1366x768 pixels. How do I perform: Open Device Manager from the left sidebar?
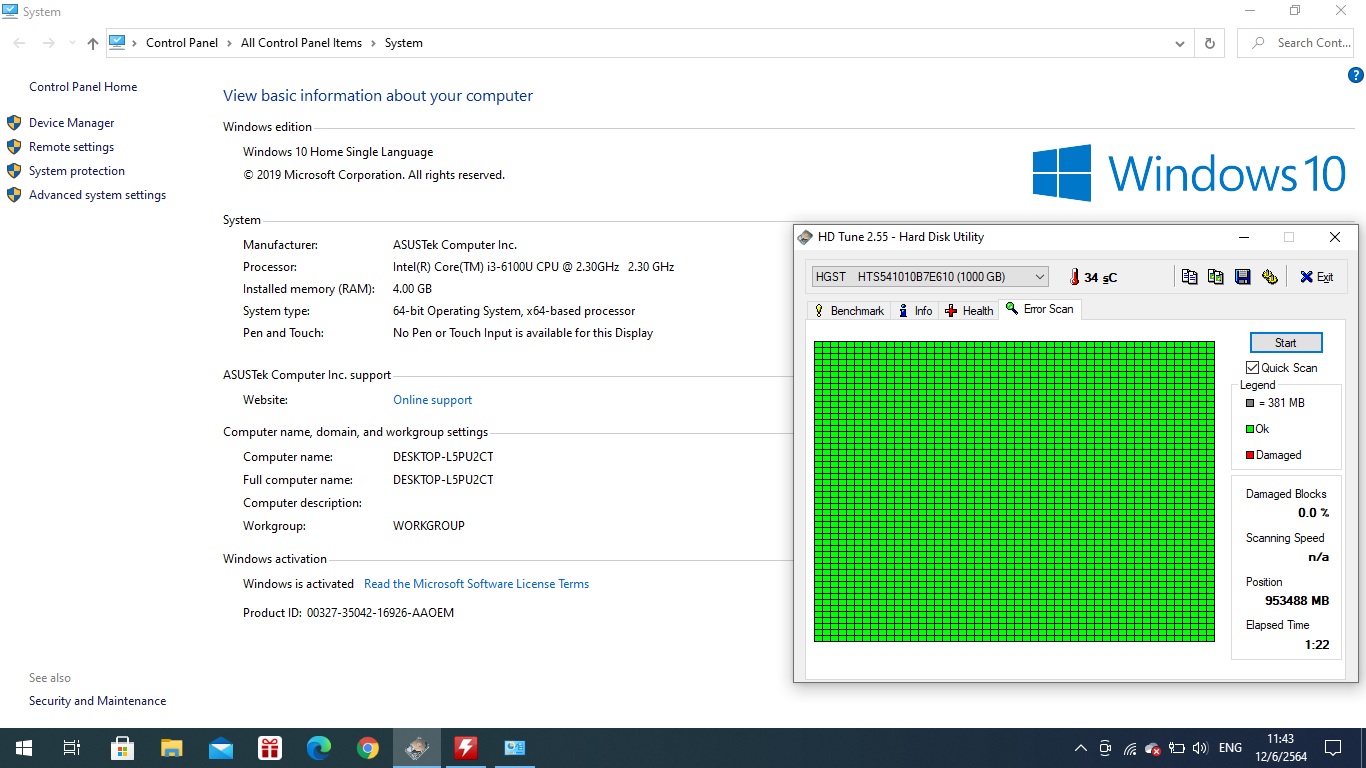[71, 123]
